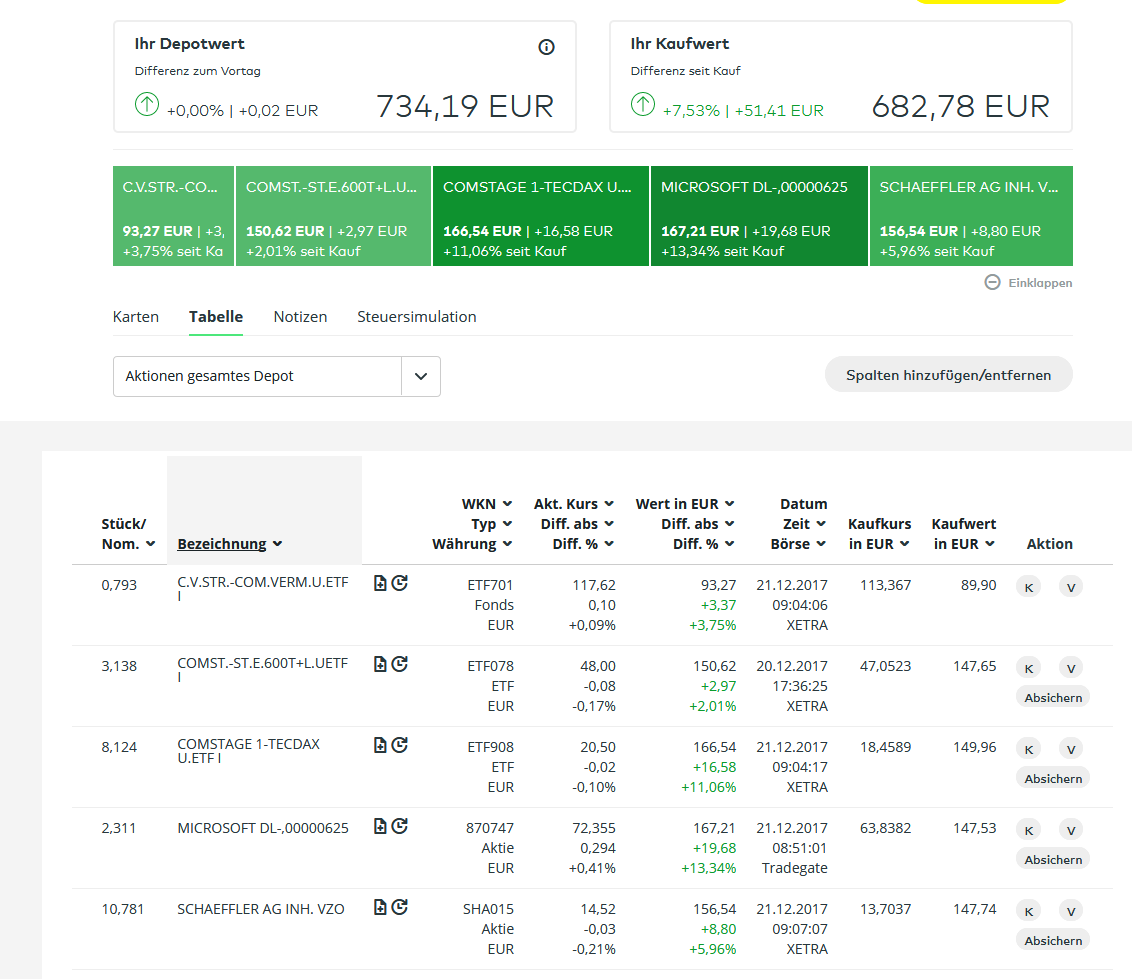Open info icon in Ihr Depotwert card

[546, 47]
